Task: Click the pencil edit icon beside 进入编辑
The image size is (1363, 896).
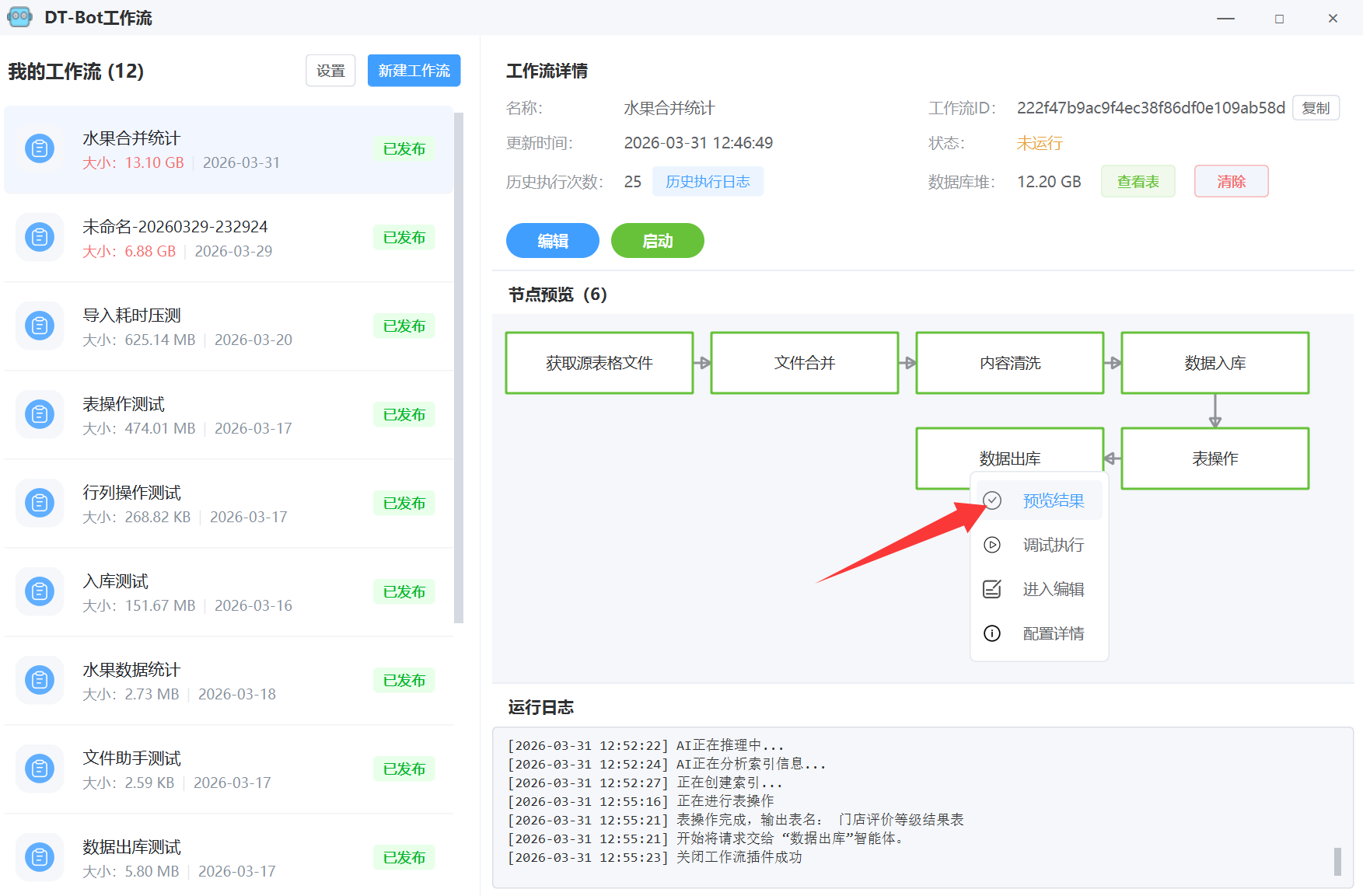Action: coord(992,589)
